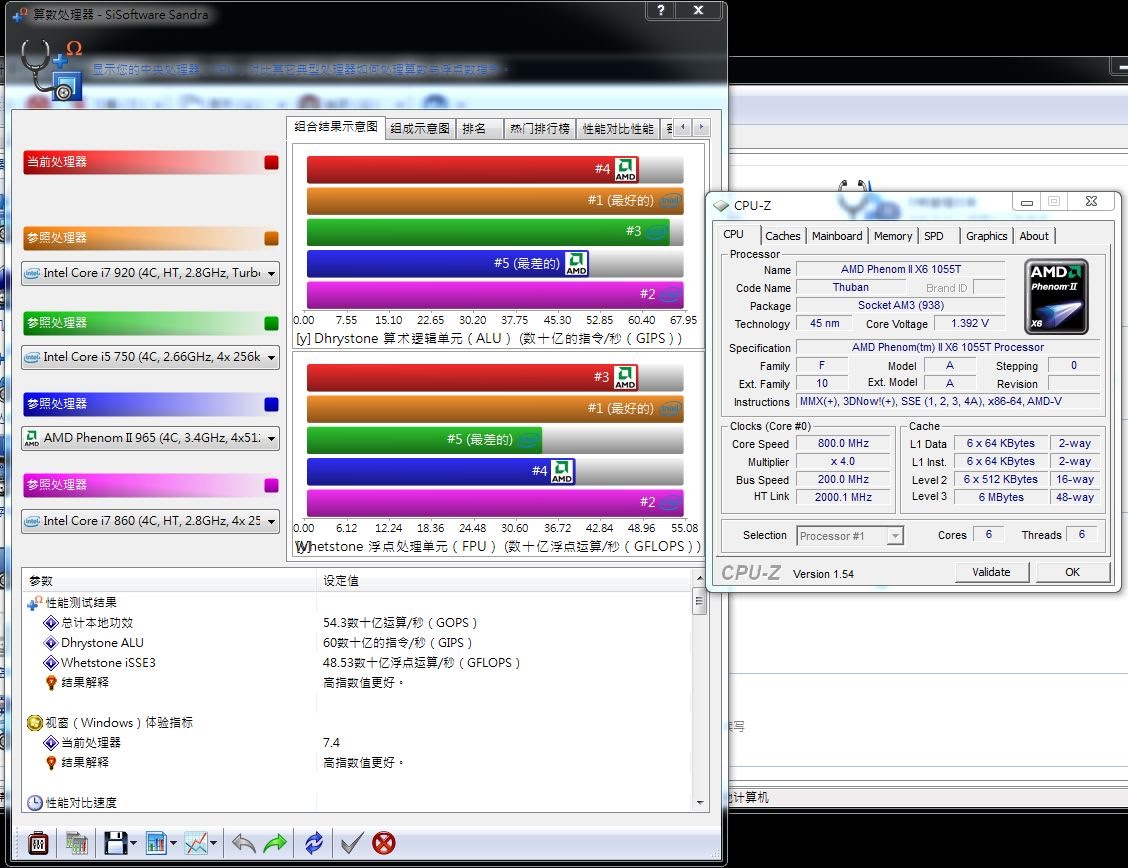1128x868 pixels.
Task: Click the line graph toolbar icon
Action: click(196, 843)
